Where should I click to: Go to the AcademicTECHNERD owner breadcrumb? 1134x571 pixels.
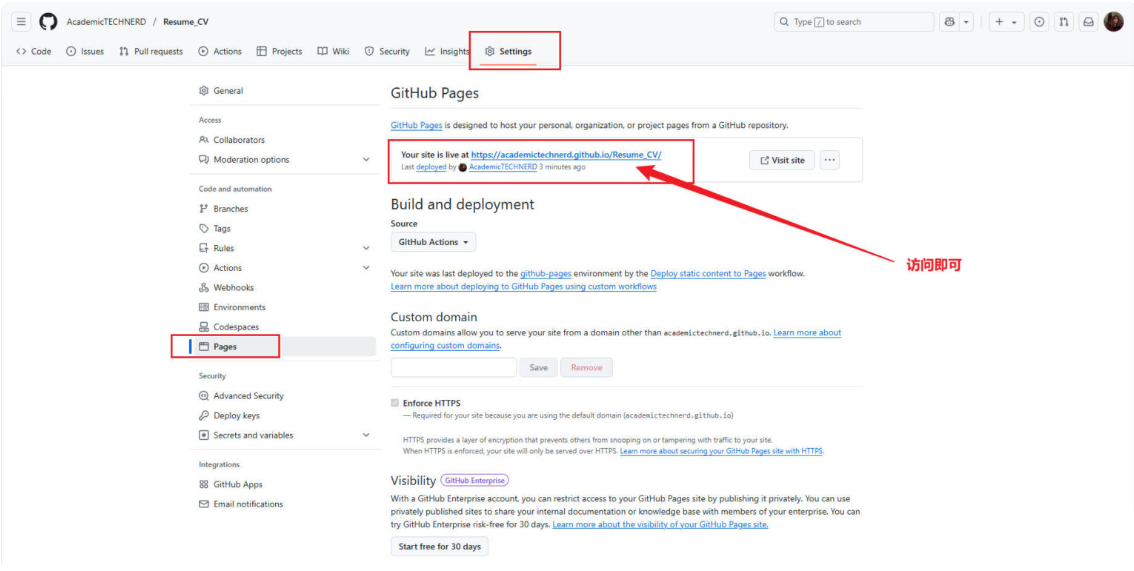click(107, 22)
